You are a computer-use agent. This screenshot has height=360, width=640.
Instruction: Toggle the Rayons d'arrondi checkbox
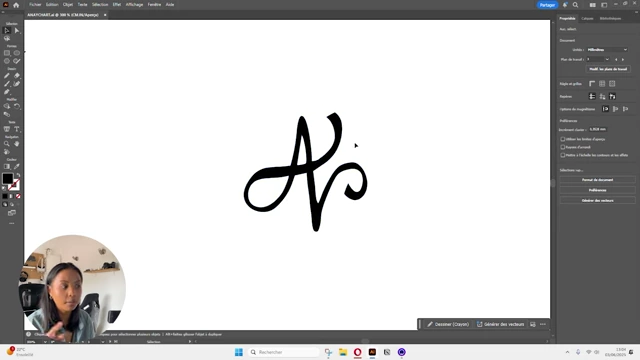point(563,147)
